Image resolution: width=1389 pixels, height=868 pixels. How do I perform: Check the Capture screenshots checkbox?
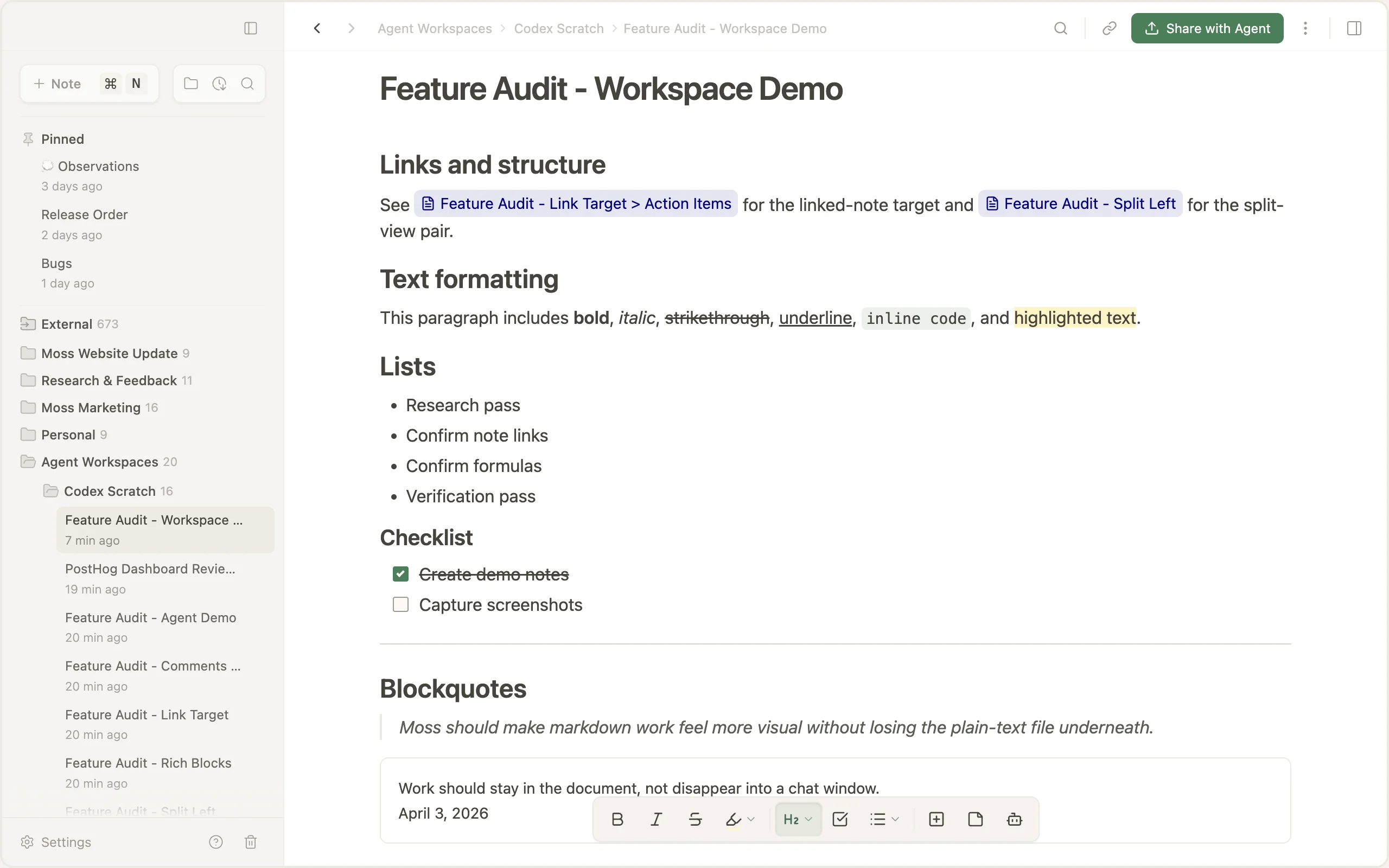[400, 604]
